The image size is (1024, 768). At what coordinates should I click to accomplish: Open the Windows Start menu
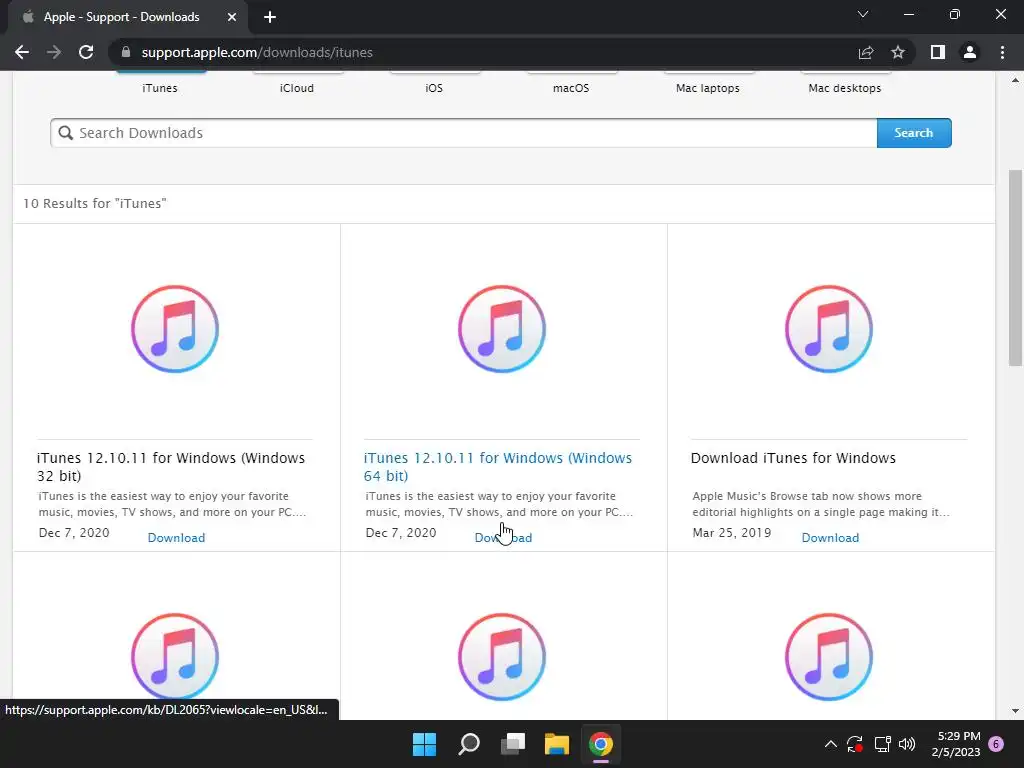click(x=424, y=744)
